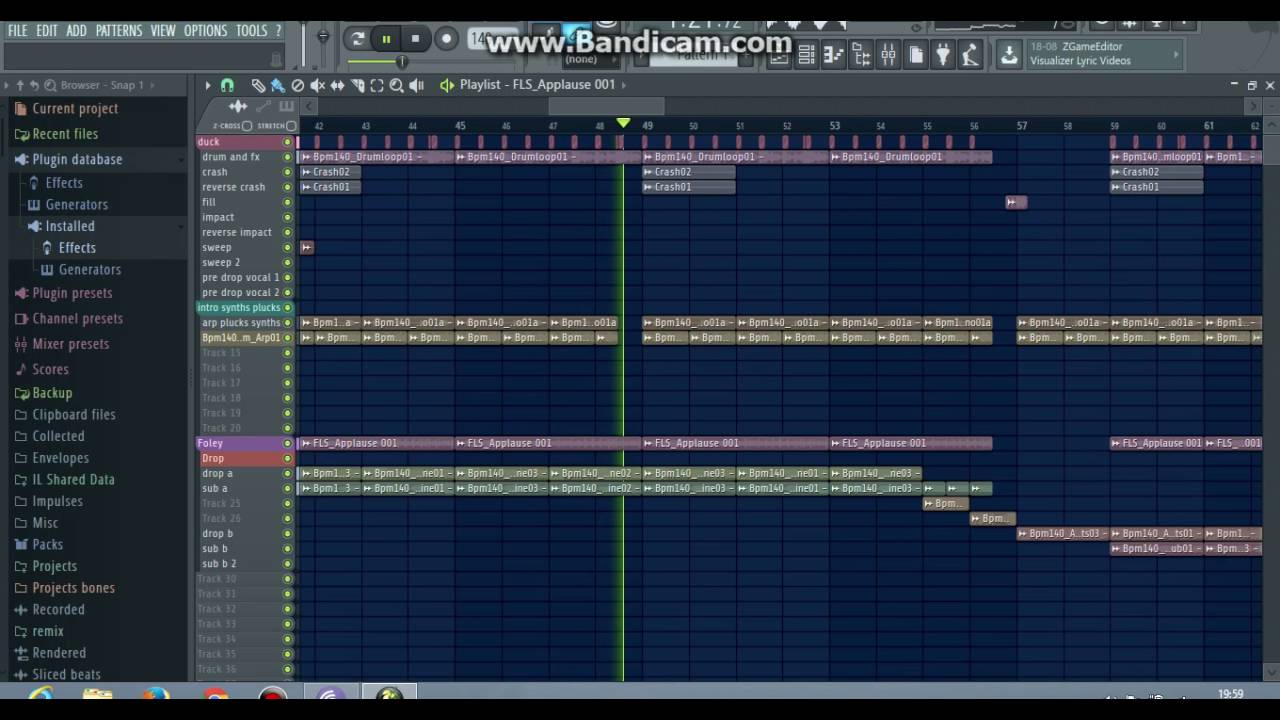
Task: Toggle the Z-CROSS option circle
Action: (x=247, y=126)
